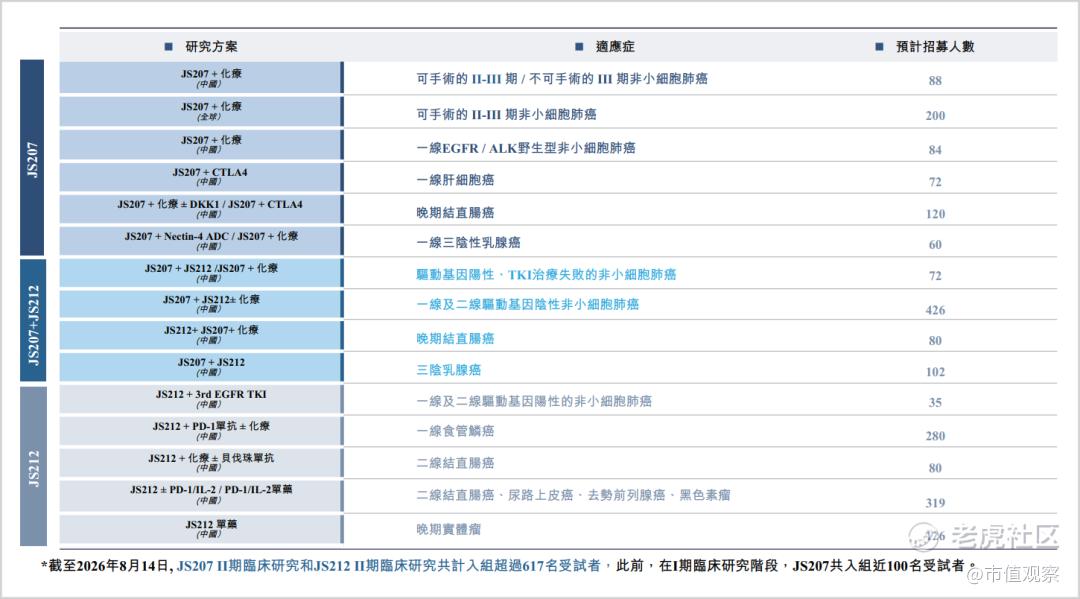
Task: Click the JS207 + 化療 (全球) cell
Action: pyautogui.click(x=201, y=112)
